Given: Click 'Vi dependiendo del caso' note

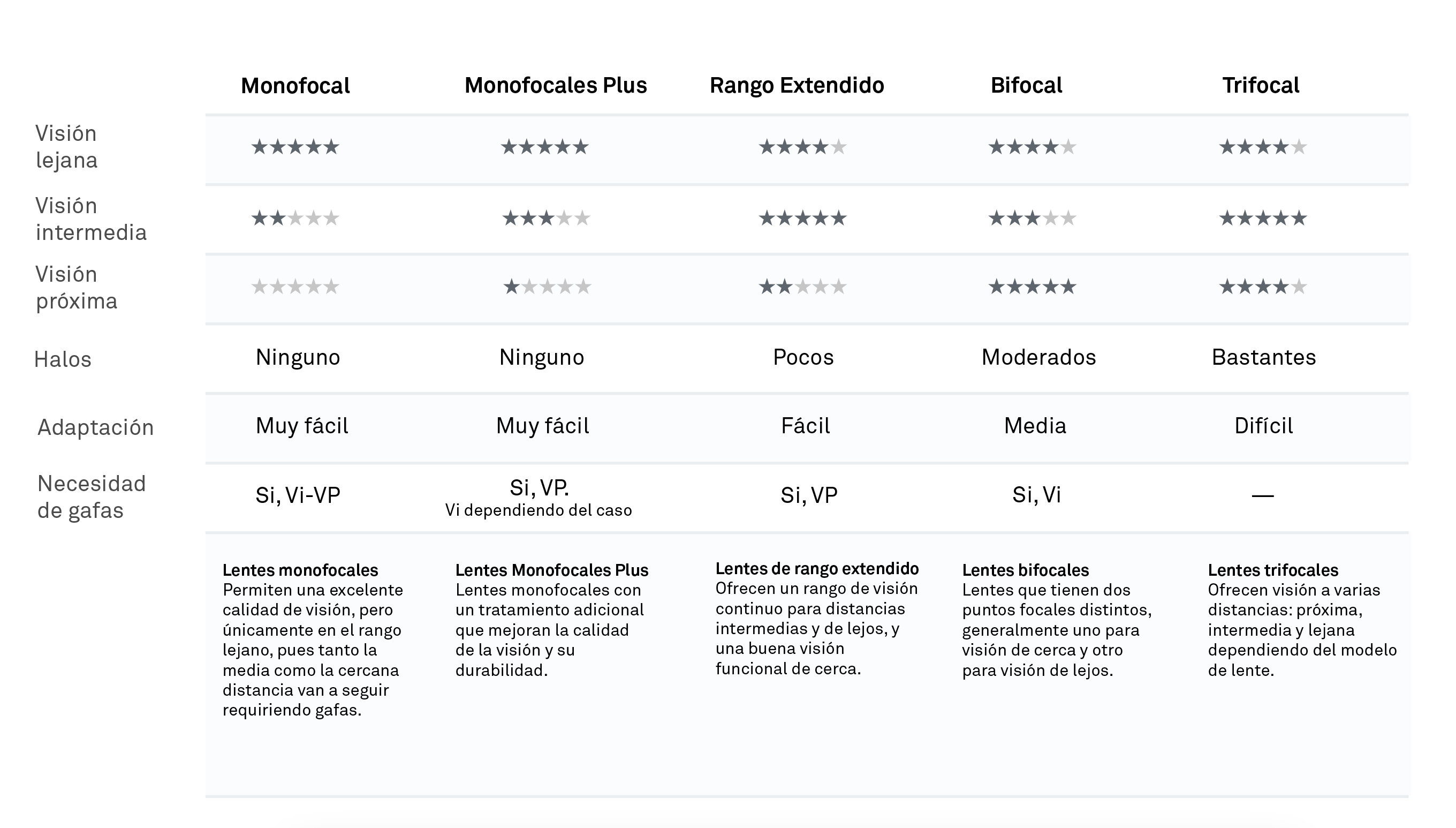Looking at the screenshot, I should coord(538,510).
